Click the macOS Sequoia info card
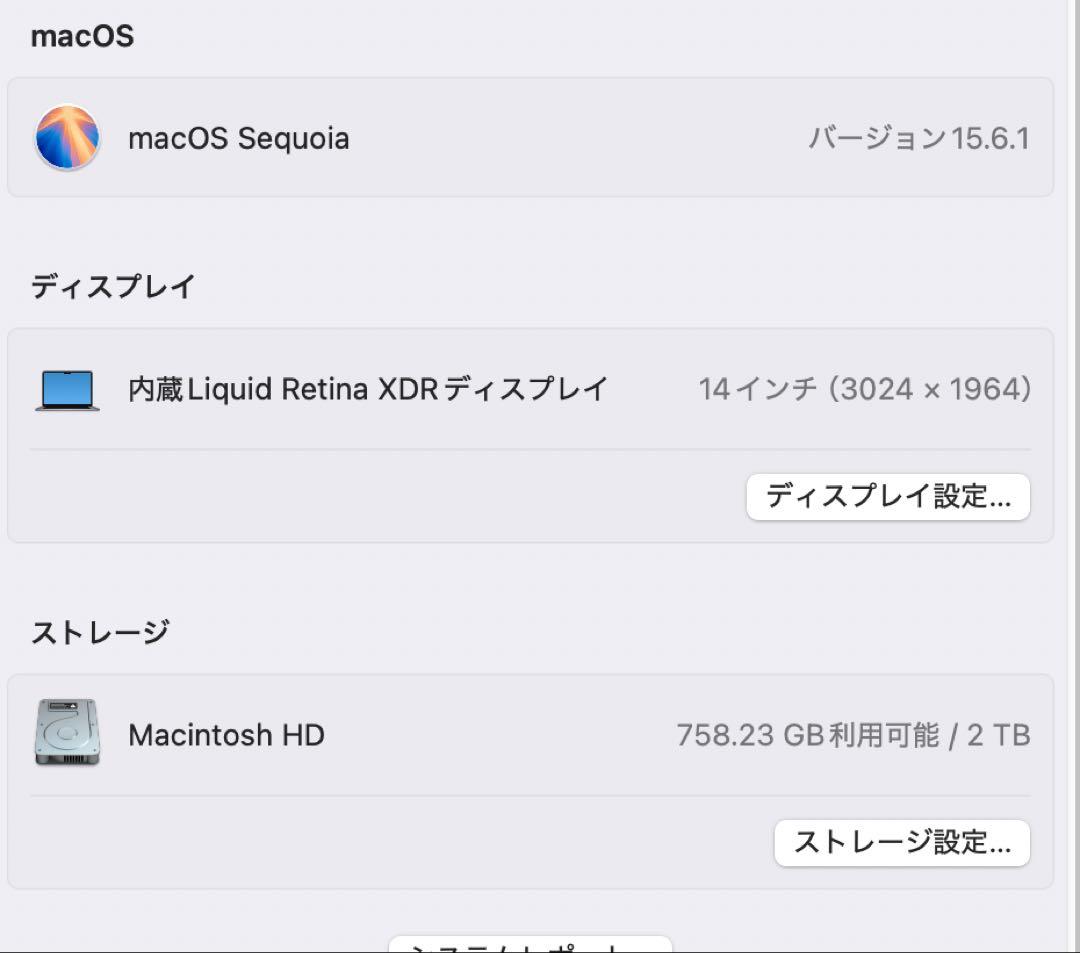1080x953 pixels. point(528,137)
